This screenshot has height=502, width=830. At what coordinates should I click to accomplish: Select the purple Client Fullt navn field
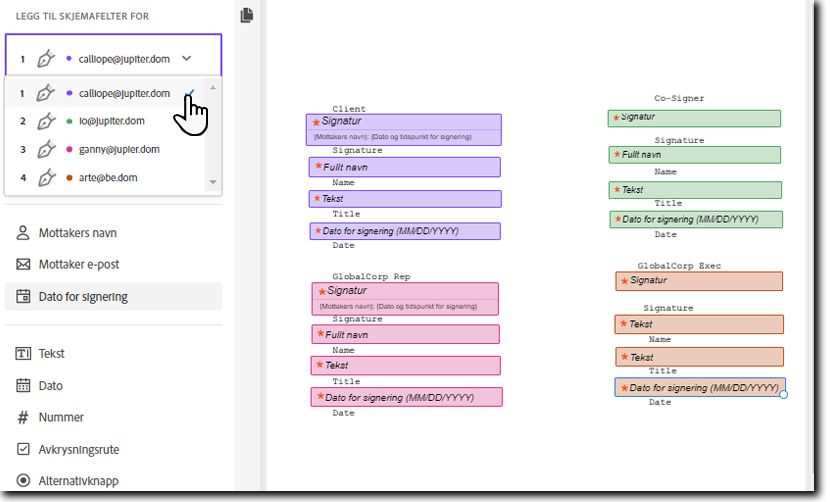(404, 167)
